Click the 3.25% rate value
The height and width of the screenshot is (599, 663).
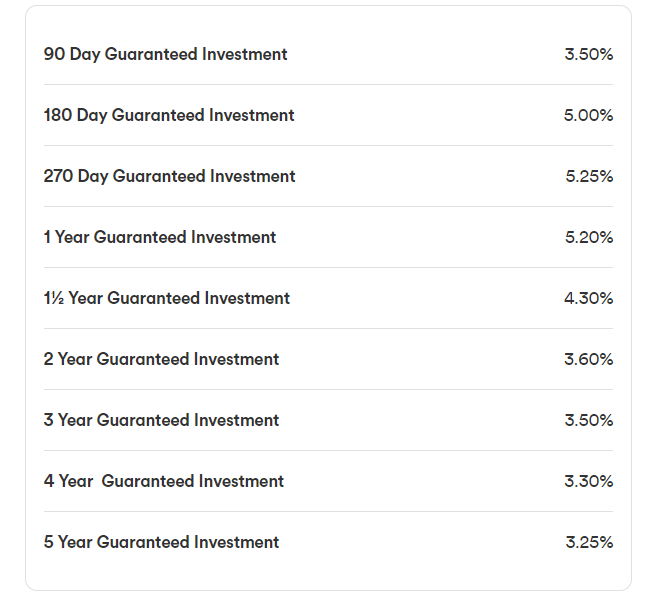point(589,542)
